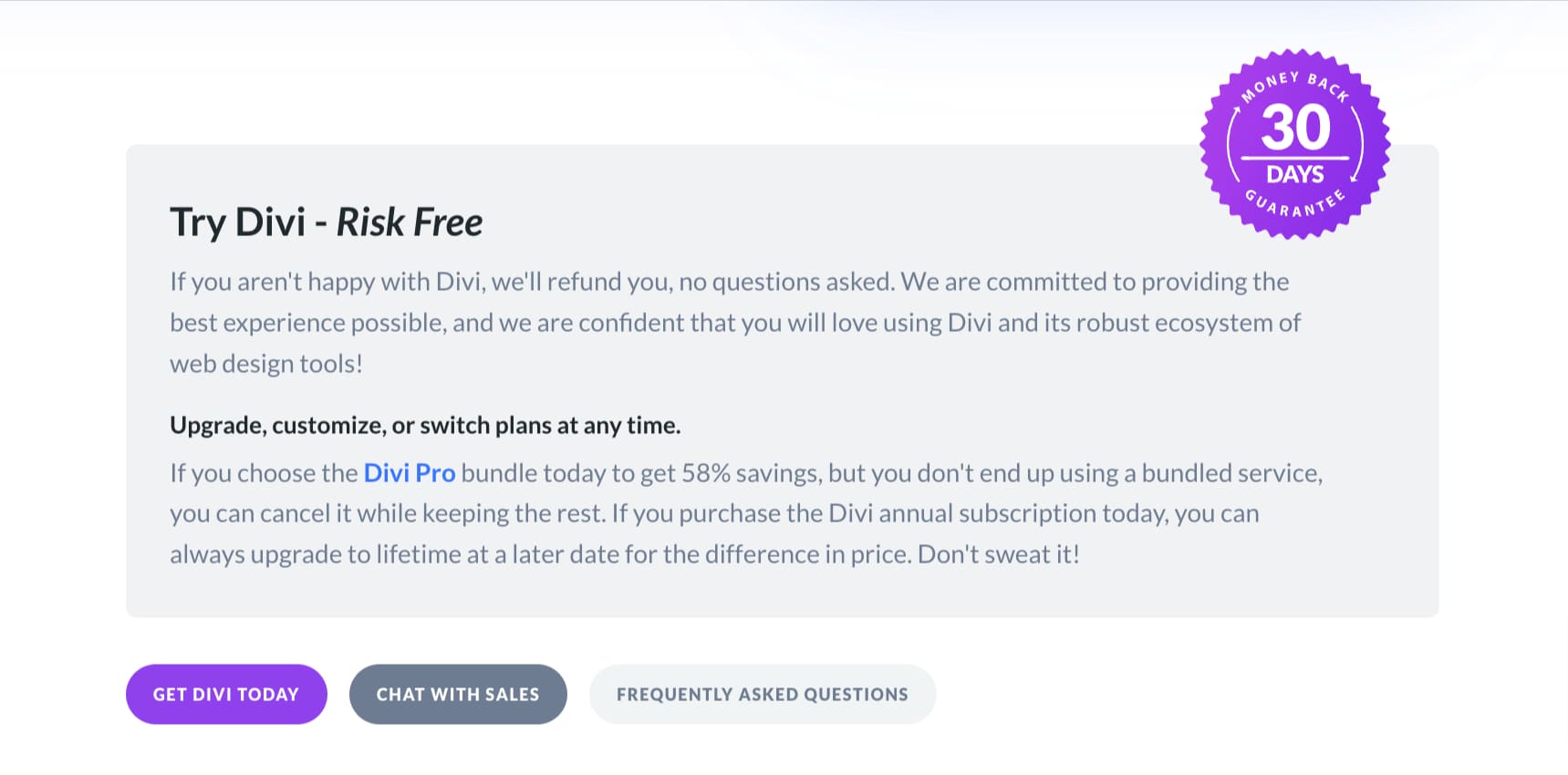Click the large 30 on guarantee badge

pyautogui.click(x=1295, y=128)
